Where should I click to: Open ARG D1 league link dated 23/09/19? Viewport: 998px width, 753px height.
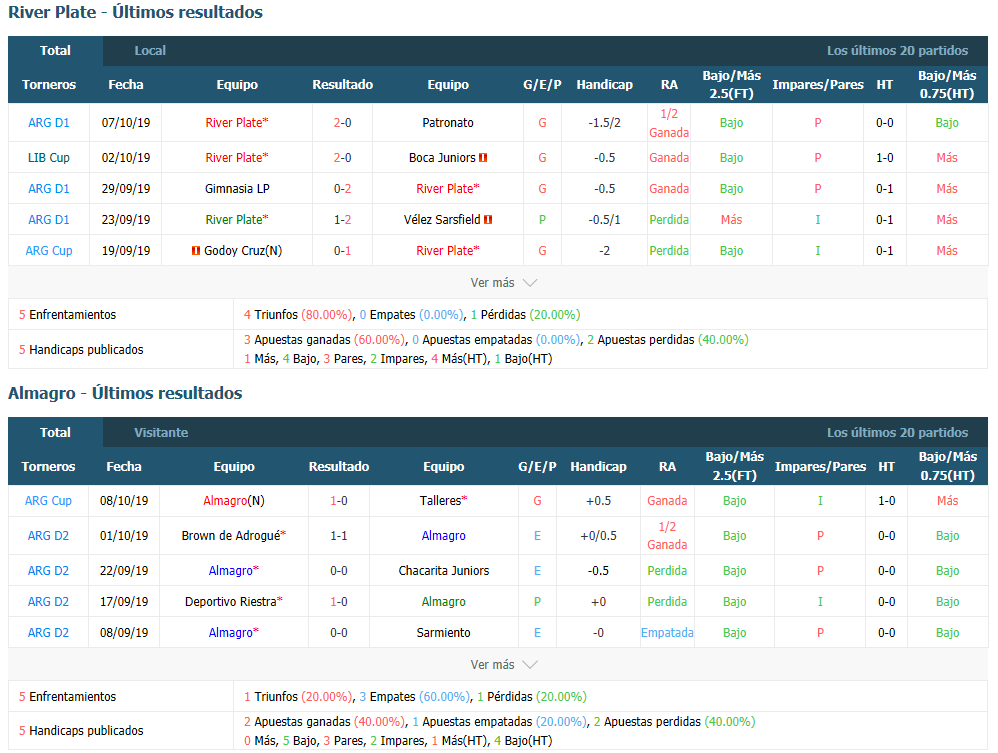click(49, 220)
